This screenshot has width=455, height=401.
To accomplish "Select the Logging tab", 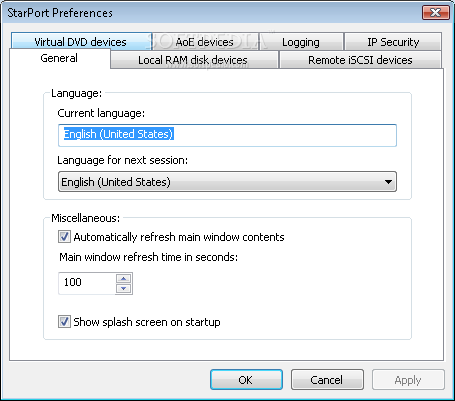I will point(301,41).
